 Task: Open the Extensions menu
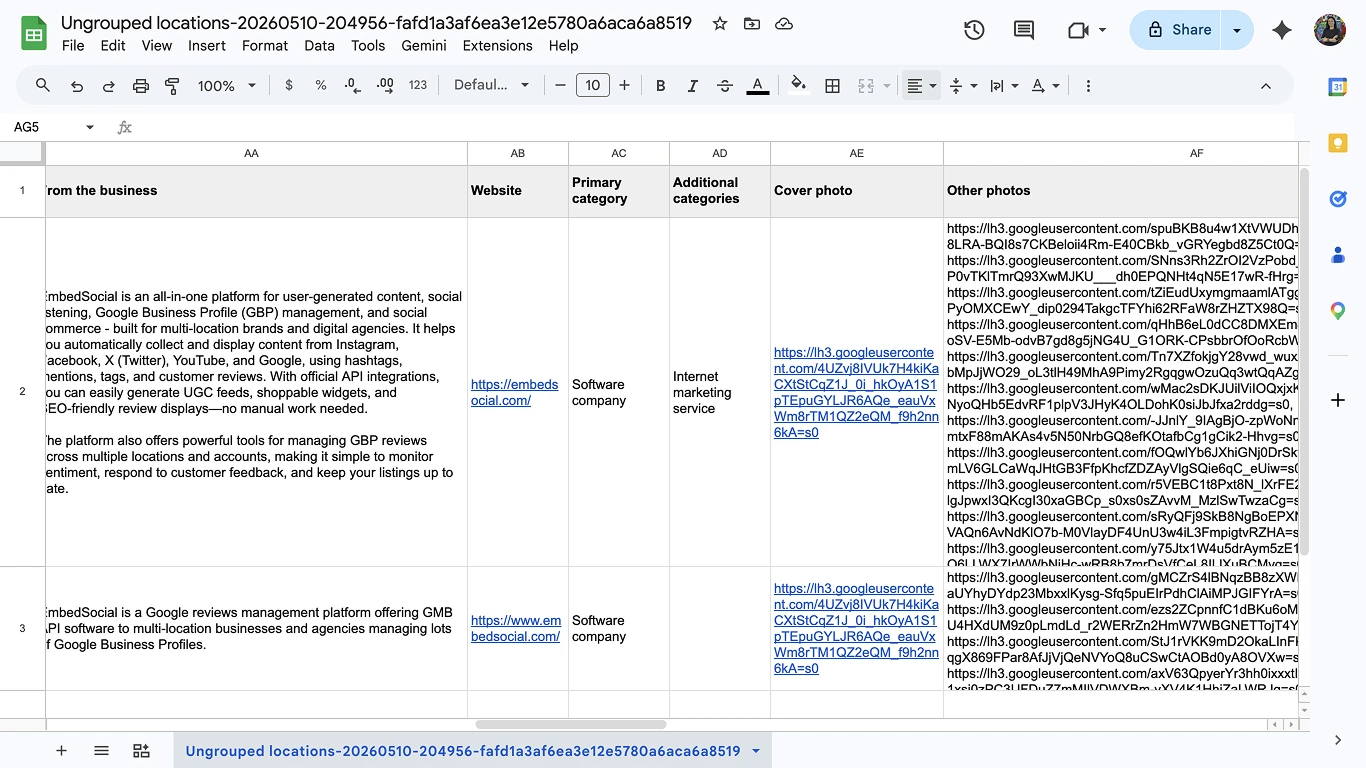[x=498, y=45]
